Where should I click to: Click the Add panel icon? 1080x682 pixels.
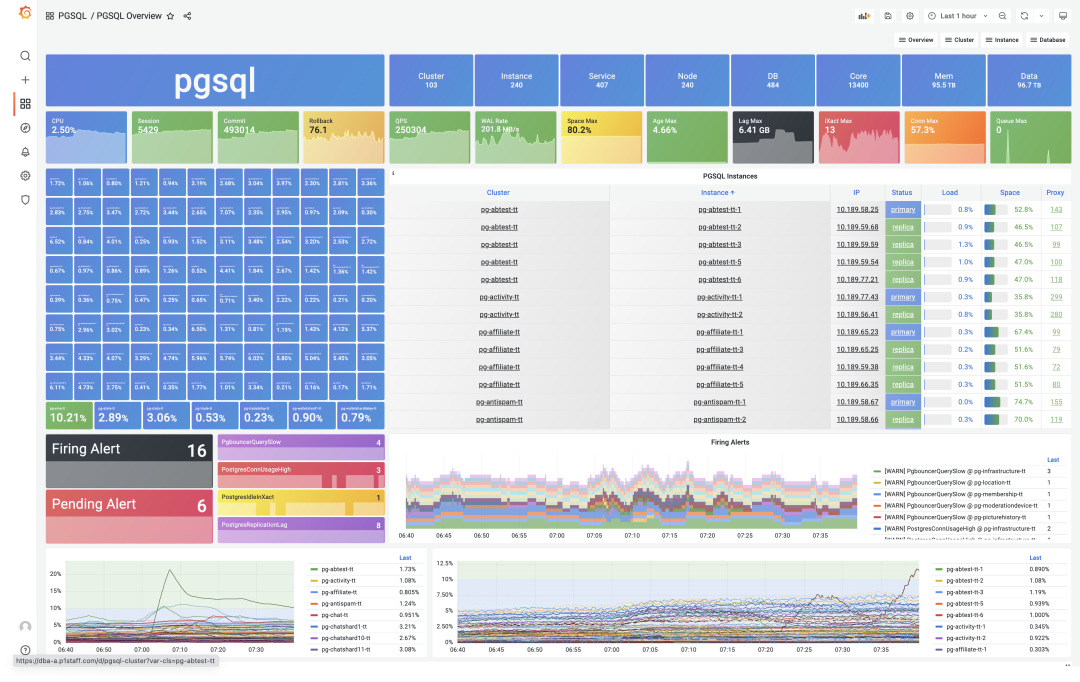click(864, 16)
